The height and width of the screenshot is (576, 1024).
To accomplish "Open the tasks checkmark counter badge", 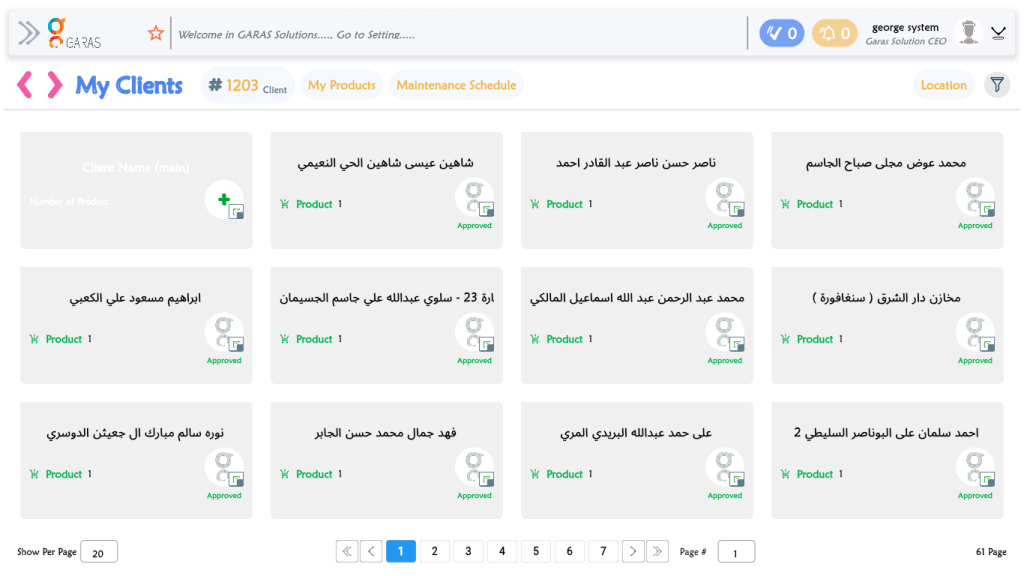I will 781,33.
